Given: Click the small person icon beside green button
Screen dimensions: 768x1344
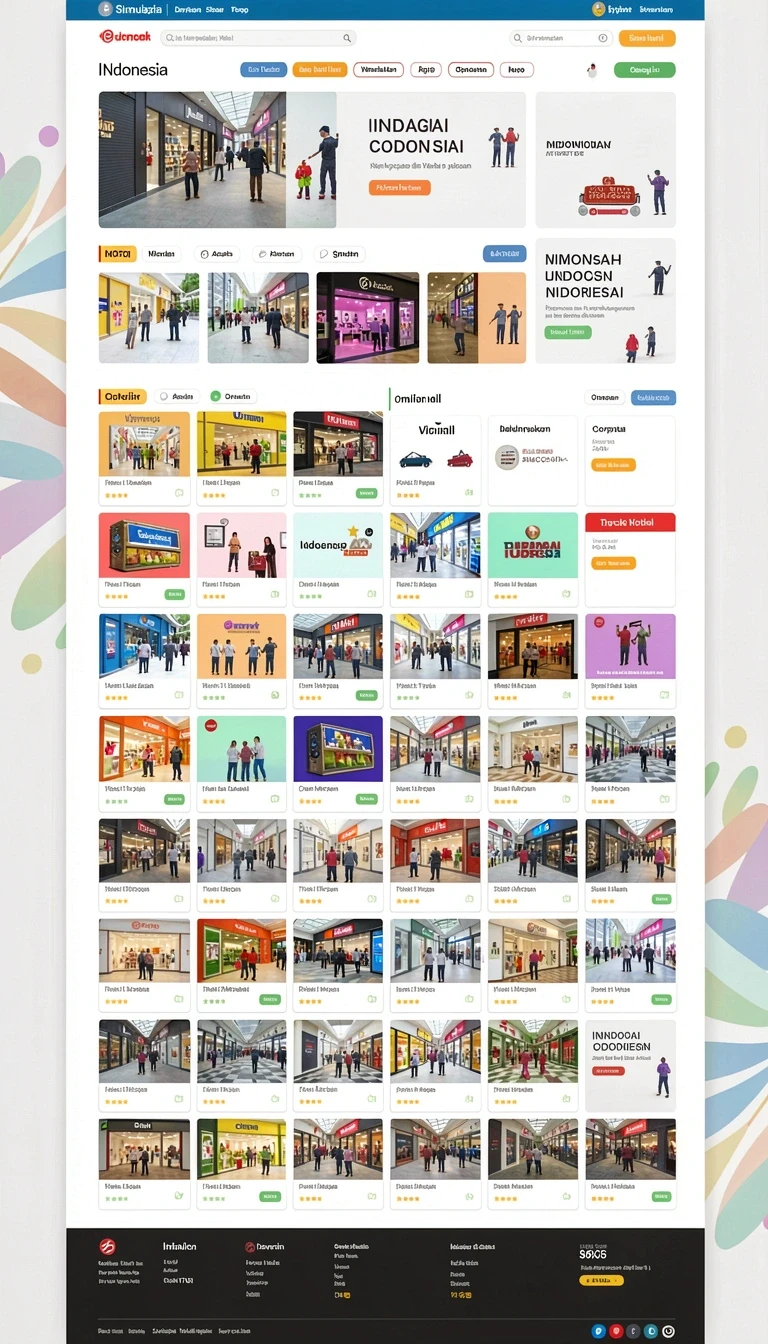Looking at the screenshot, I should (591, 70).
